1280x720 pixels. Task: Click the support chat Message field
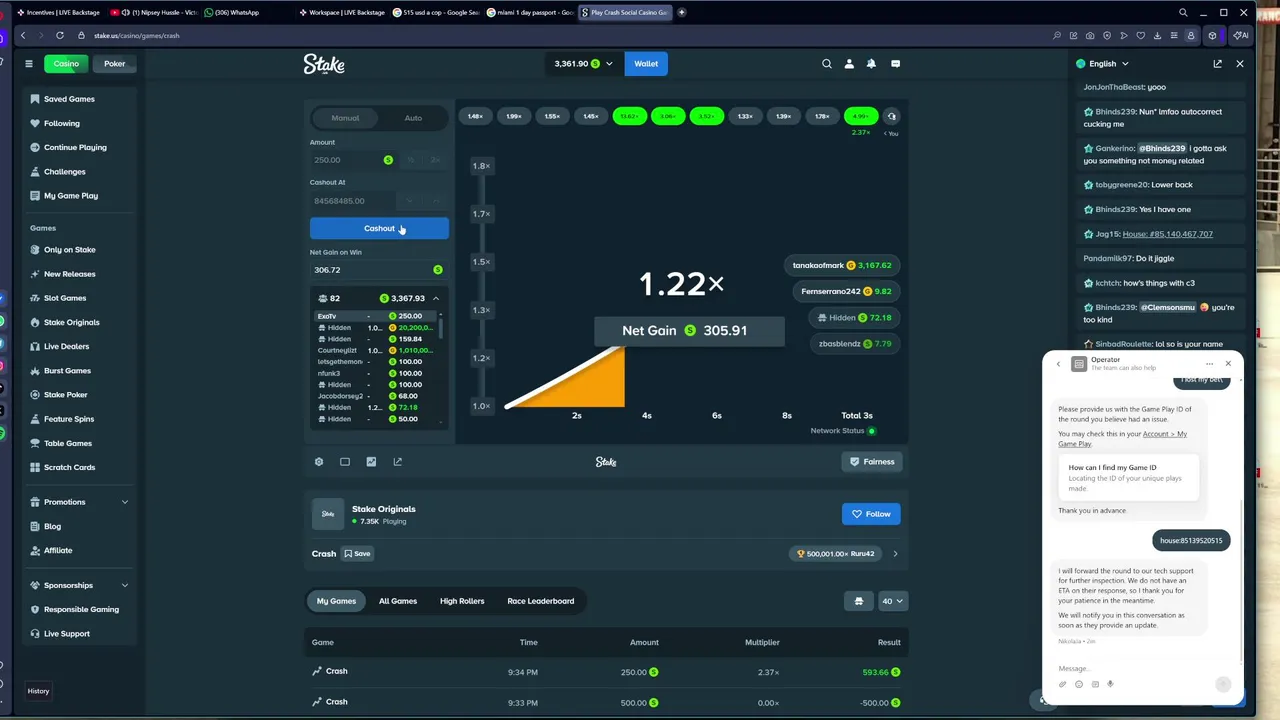pos(1135,668)
